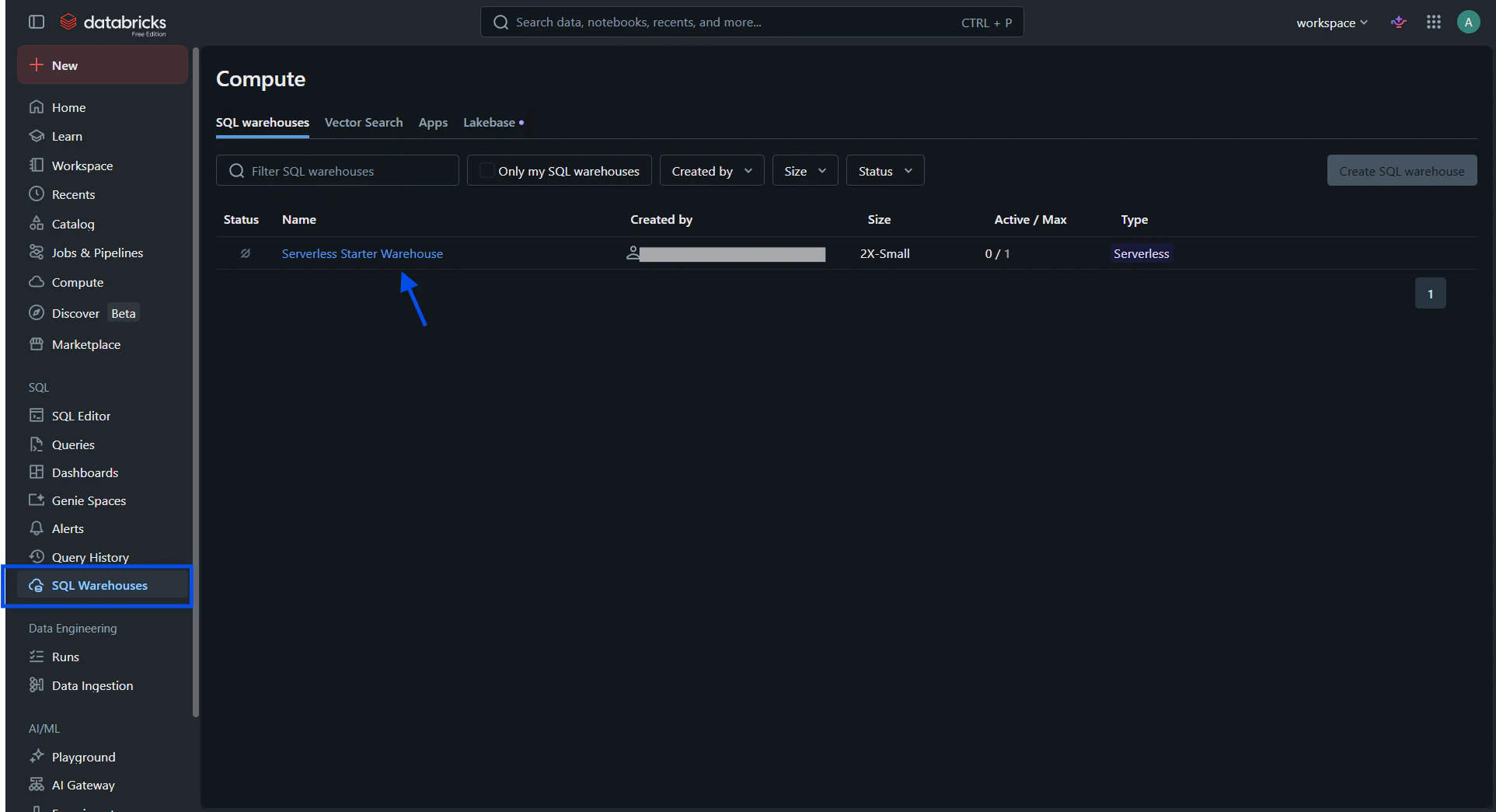Click the New button
This screenshot has width=1496, height=812.
(x=103, y=65)
